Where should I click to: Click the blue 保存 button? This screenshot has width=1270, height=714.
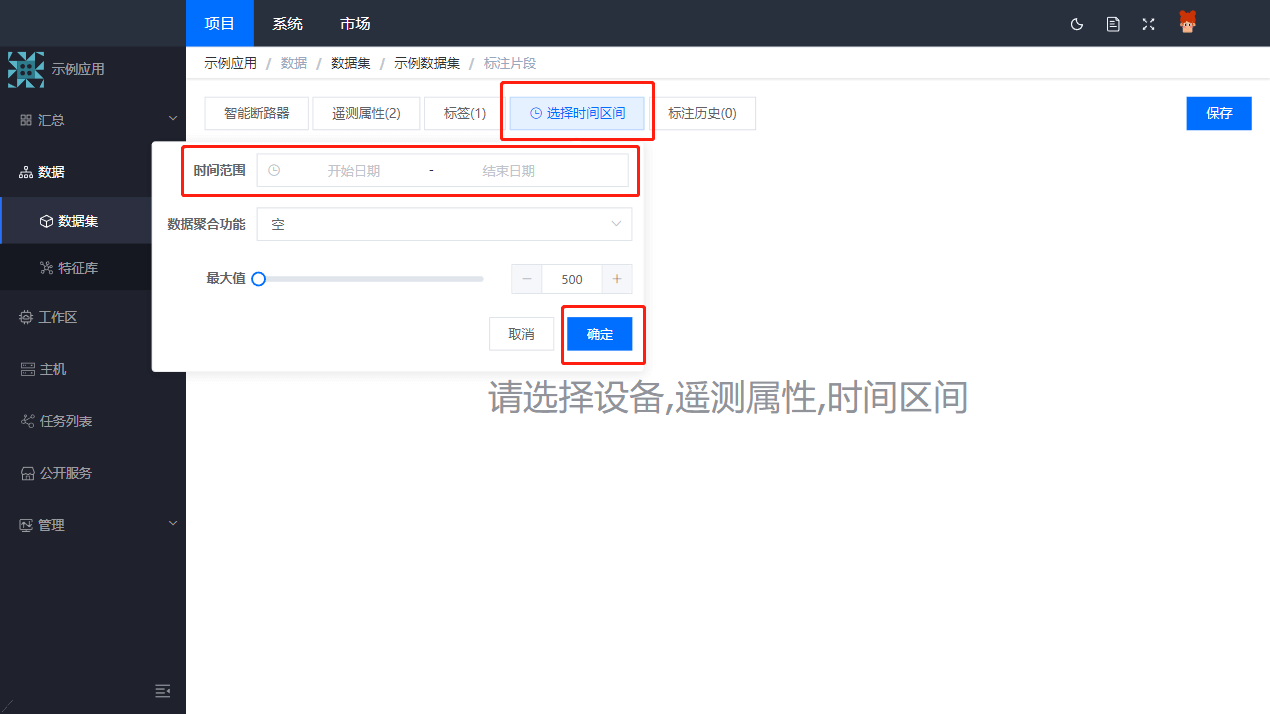[x=1219, y=113]
